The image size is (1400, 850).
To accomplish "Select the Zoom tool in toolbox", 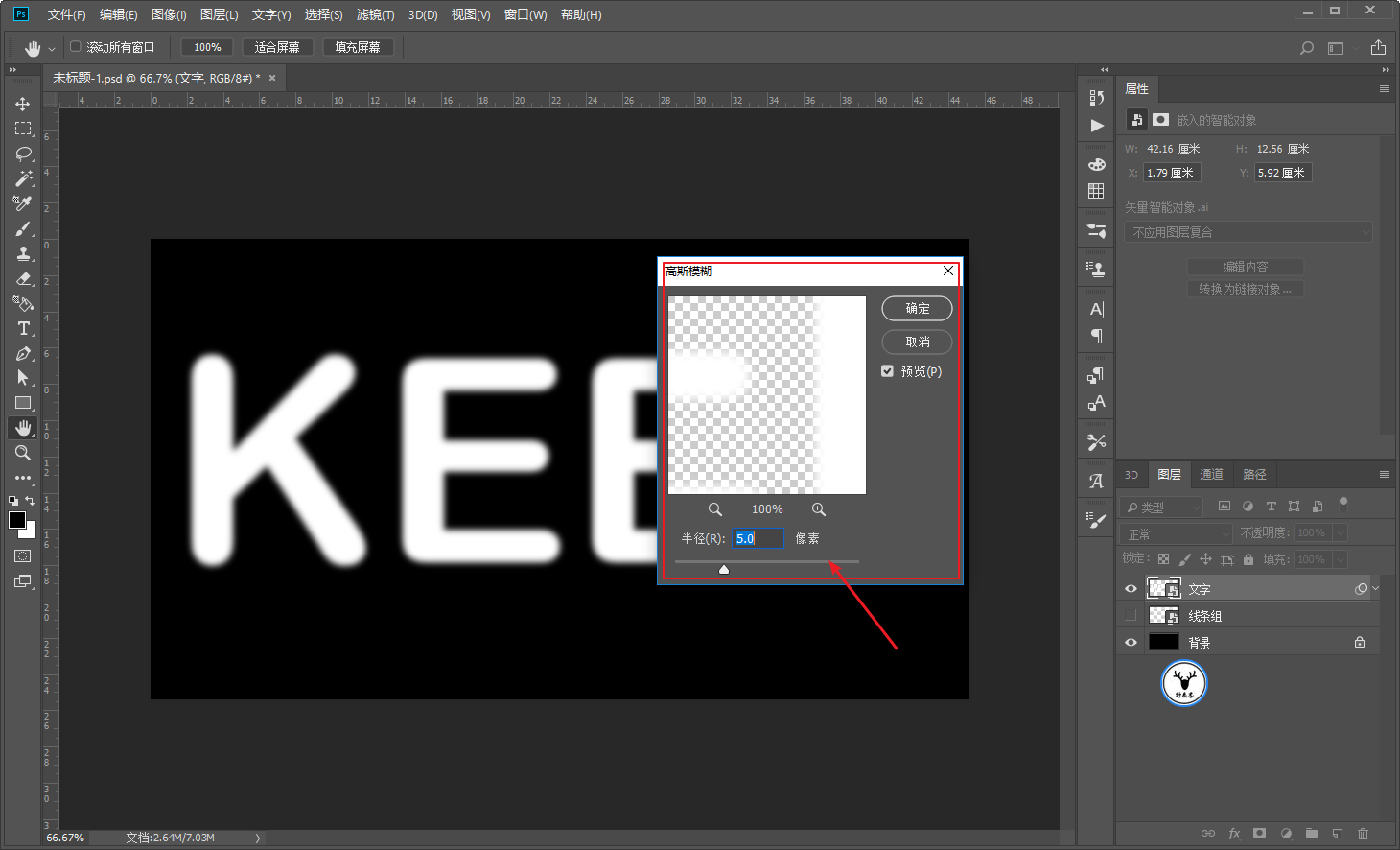I will [x=23, y=453].
